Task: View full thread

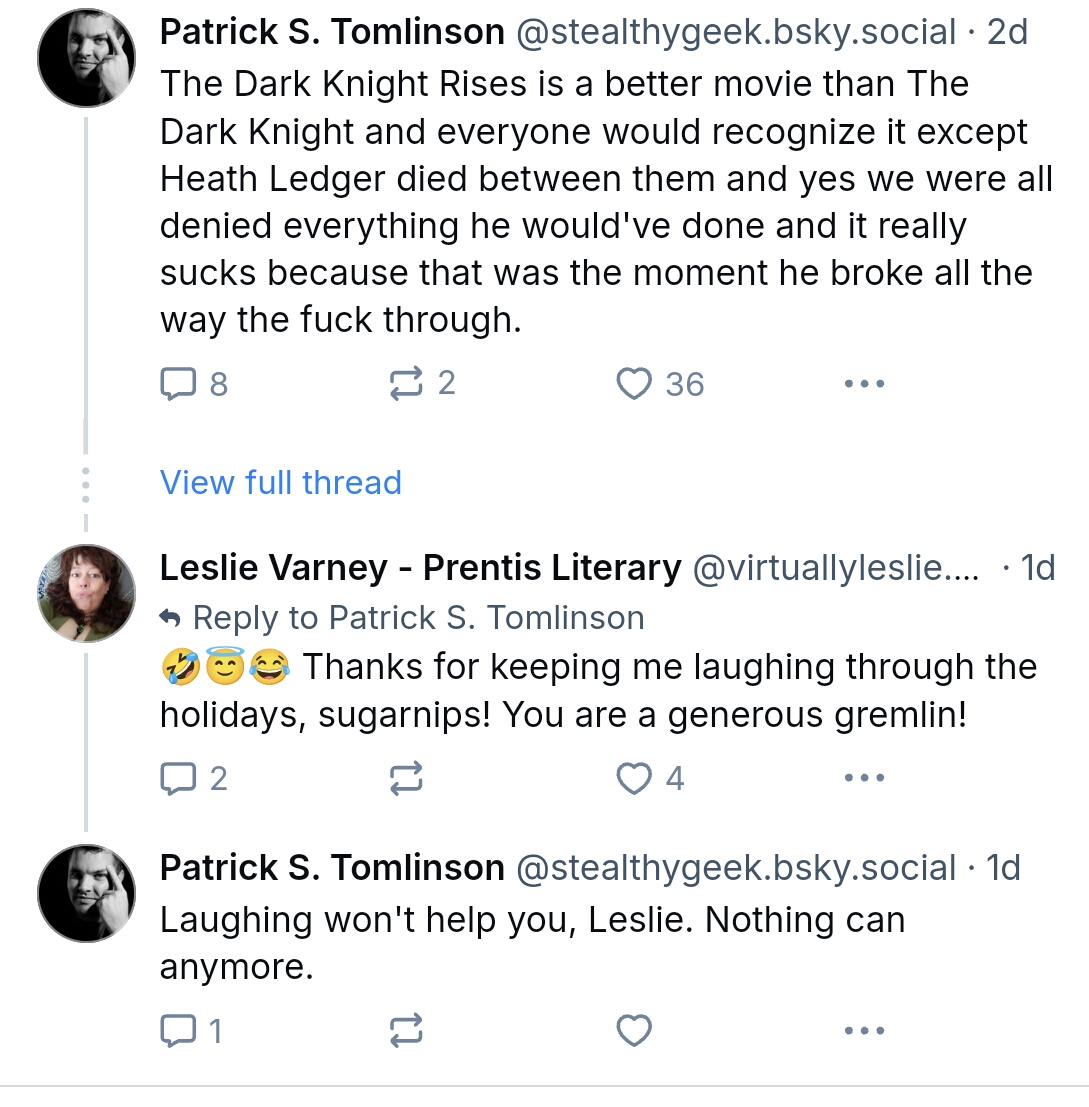Action: click(x=280, y=483)
